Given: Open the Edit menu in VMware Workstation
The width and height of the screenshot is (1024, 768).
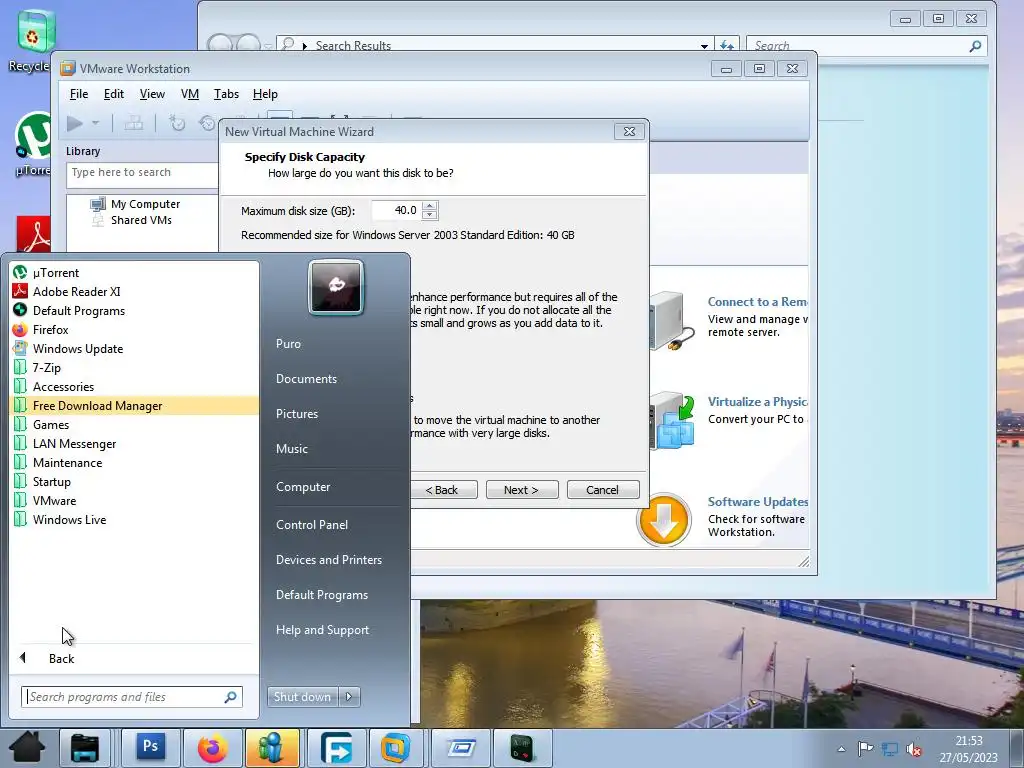Looking at the screenshot, I should pos(114,94).
